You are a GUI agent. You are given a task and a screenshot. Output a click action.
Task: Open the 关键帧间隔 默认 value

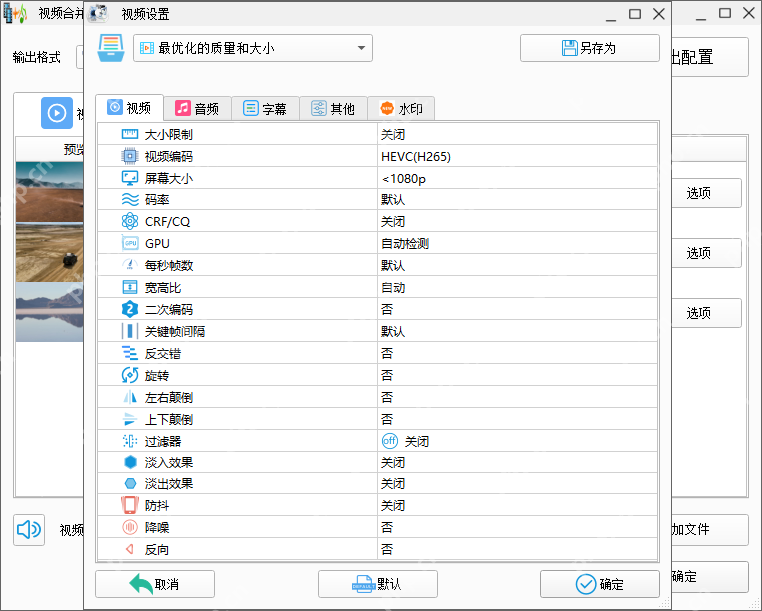coord(518,331)
